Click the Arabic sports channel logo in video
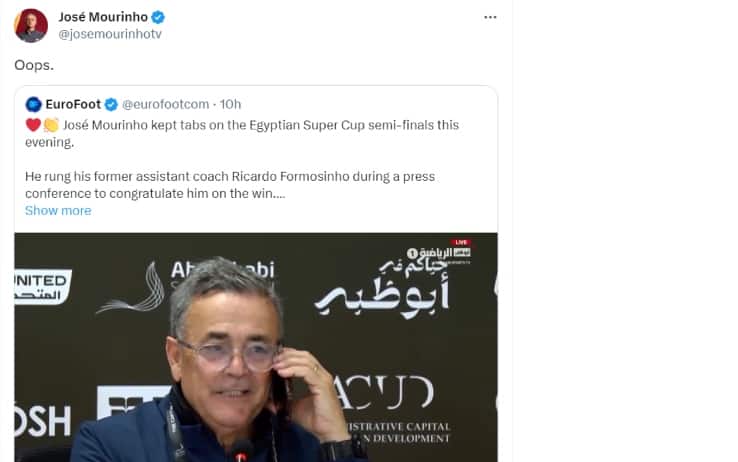738x462 pixels. tap(439, 254)
